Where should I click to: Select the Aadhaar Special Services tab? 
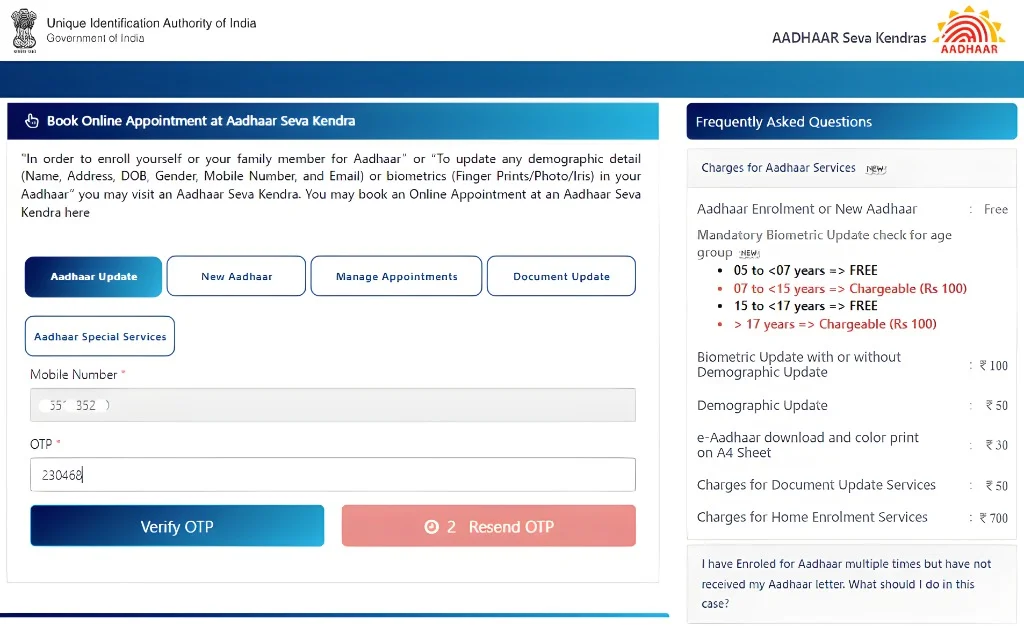click(x=100, y=336)
